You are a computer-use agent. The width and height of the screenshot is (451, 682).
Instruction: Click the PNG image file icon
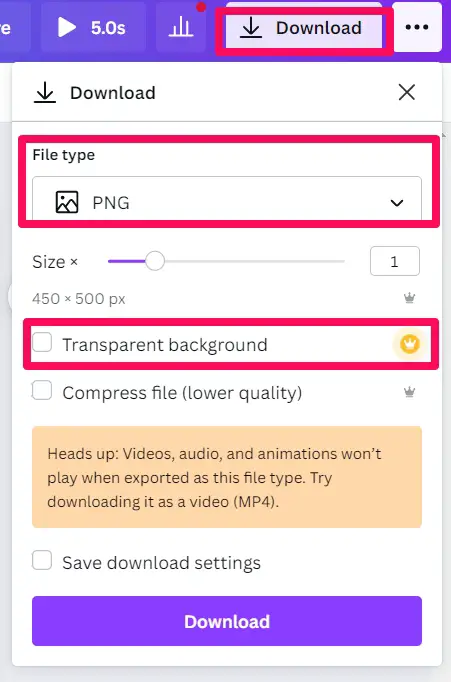pyautogui.click(x=67, y=202)
